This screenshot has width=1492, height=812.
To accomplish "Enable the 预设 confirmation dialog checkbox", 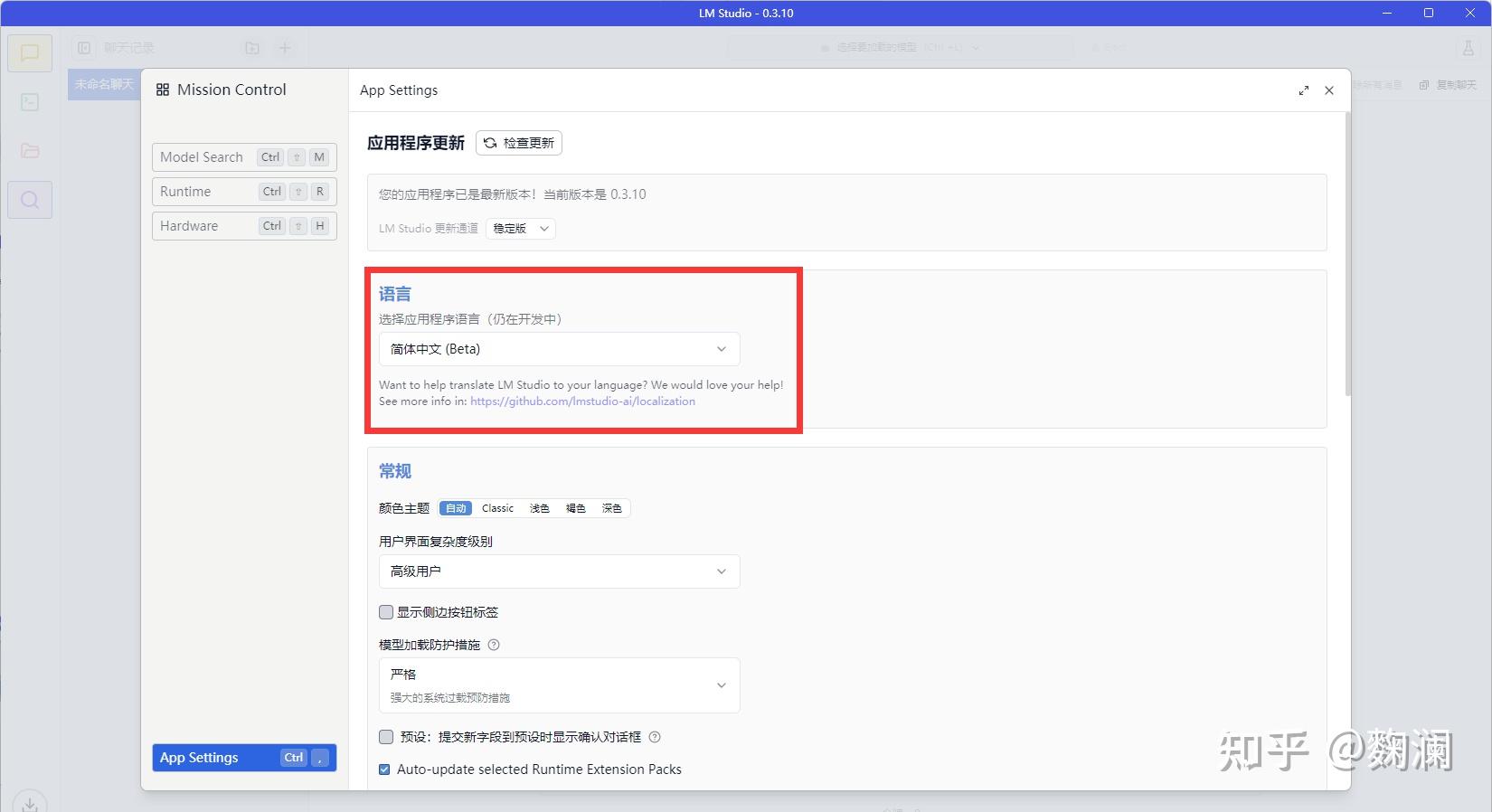I will click(386, 737).
